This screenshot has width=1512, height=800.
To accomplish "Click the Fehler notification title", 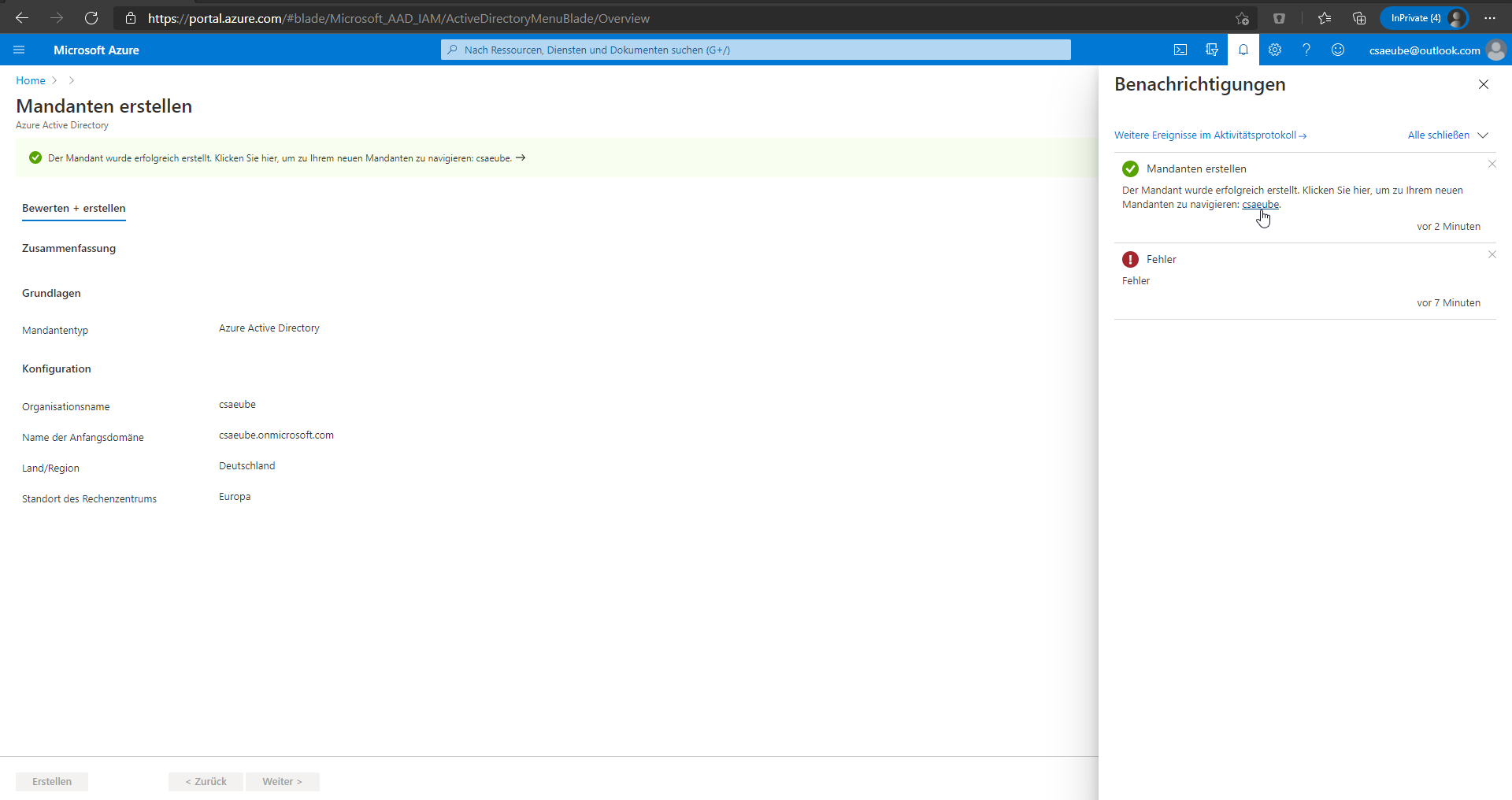I will coord(1162,259).
